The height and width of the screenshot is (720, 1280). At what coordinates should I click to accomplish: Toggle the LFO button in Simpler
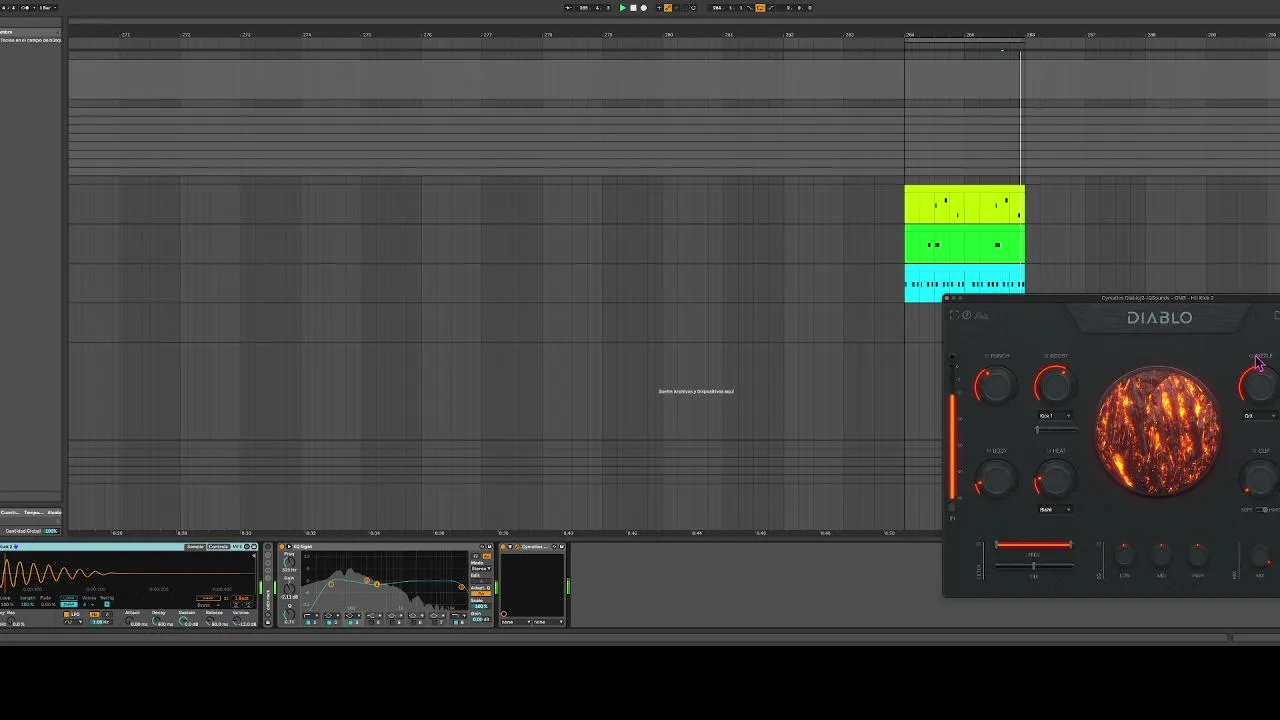(70, 614)
